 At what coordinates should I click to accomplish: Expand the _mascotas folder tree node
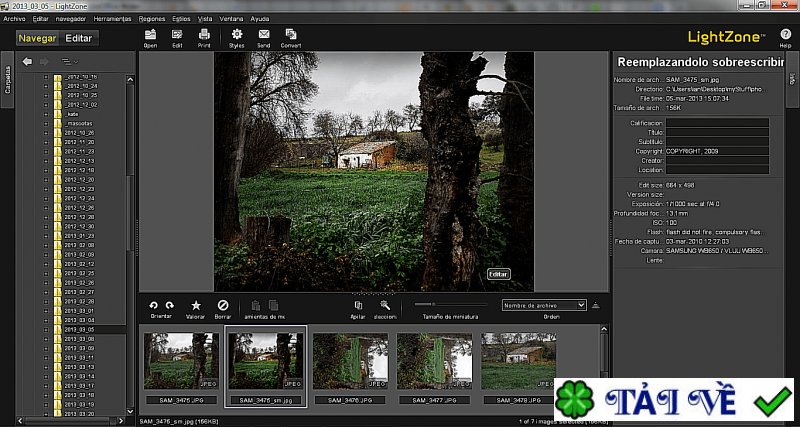46,123
